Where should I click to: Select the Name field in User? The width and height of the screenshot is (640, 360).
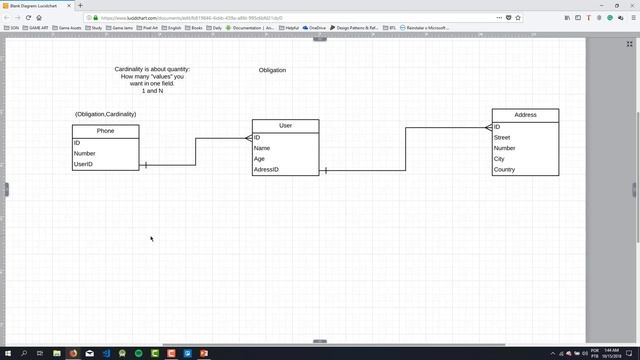[262, 148]
